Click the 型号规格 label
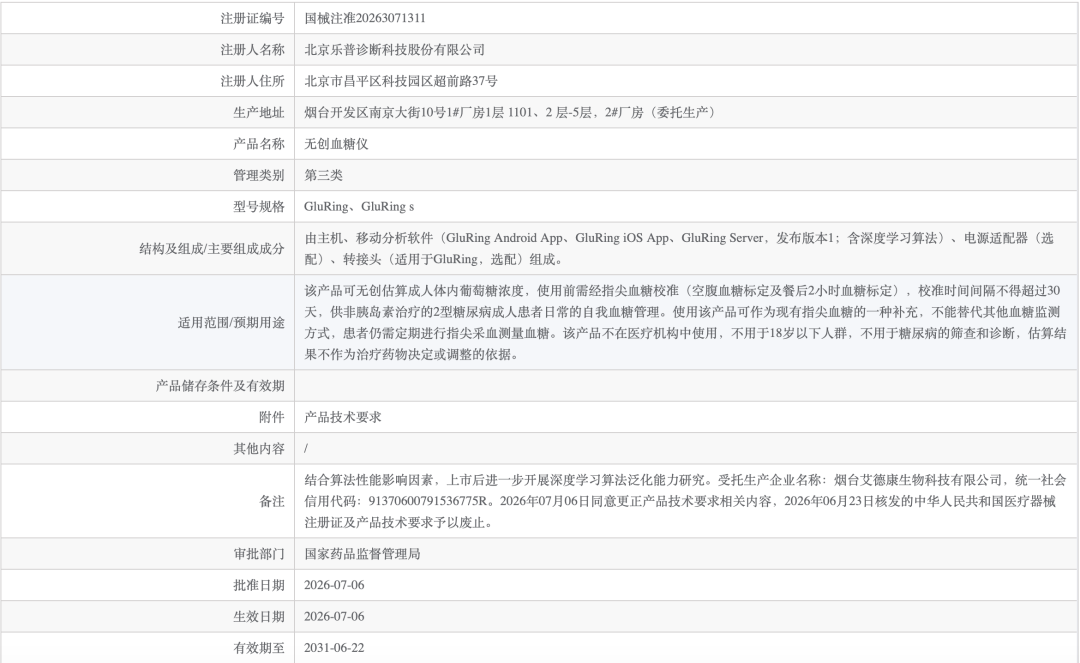This screenshot has height=663, width=1080. pos(258,207)
